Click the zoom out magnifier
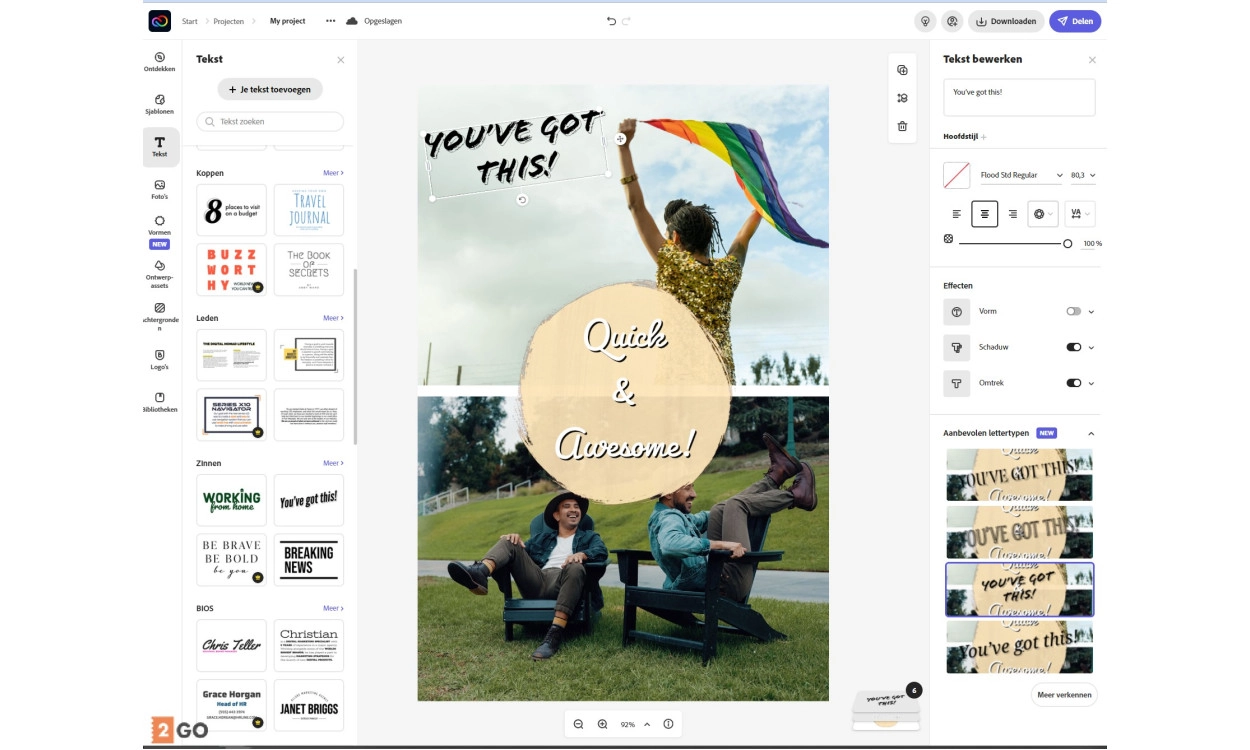Viewport: 1250px width, 750px height. (579, 724)
